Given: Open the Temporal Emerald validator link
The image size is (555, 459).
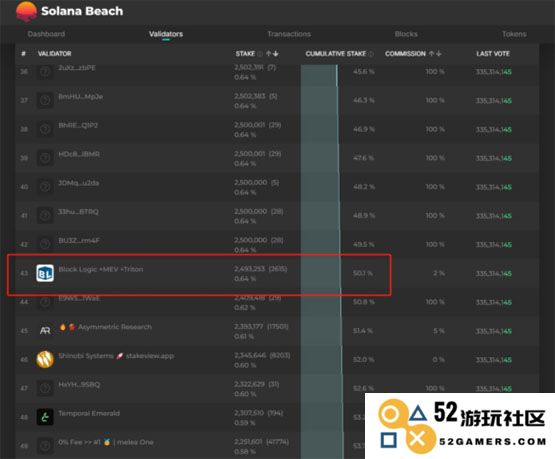Looking at the screenshot, I should [89, 413].
